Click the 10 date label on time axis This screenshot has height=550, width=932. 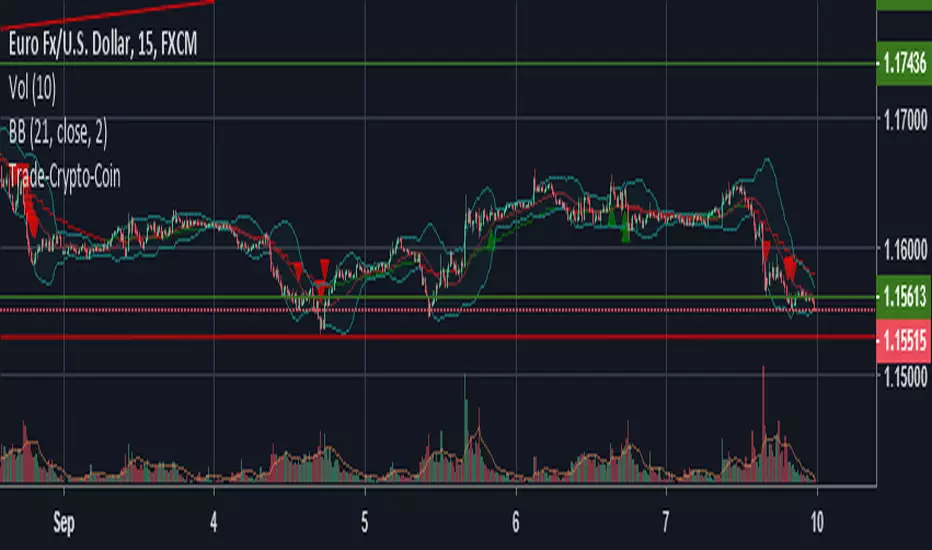[x=817, y=523]
